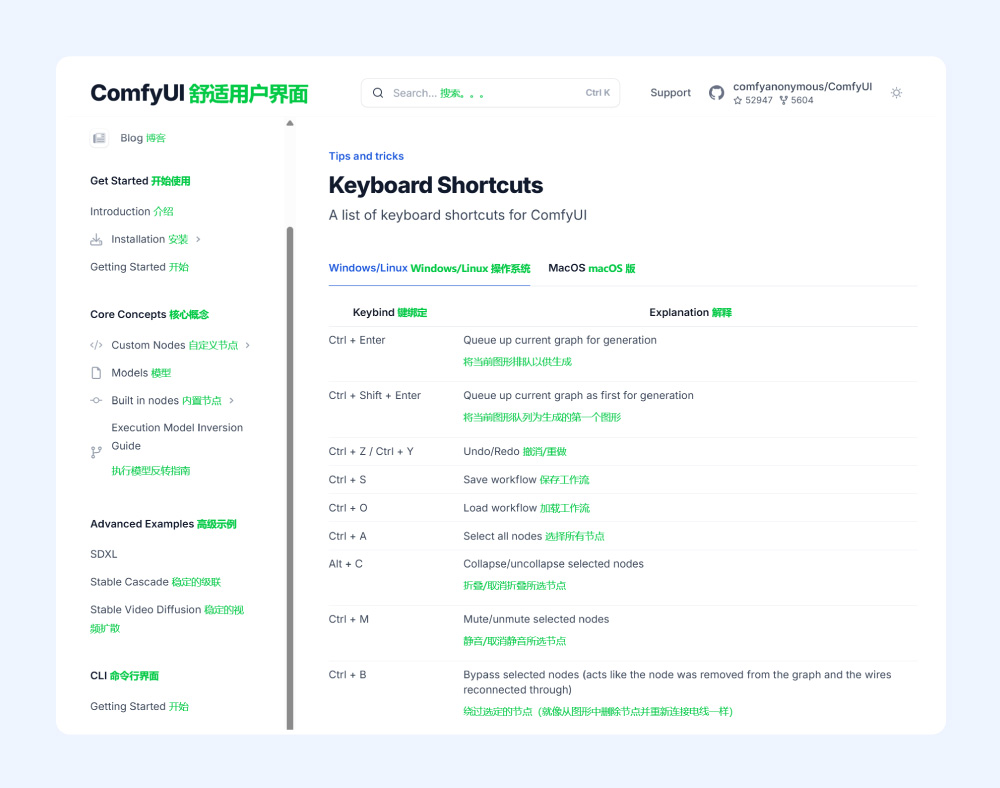Open the Support link in the header
The height and width of the screenshot is (788, 1000).
pos(670,92)
